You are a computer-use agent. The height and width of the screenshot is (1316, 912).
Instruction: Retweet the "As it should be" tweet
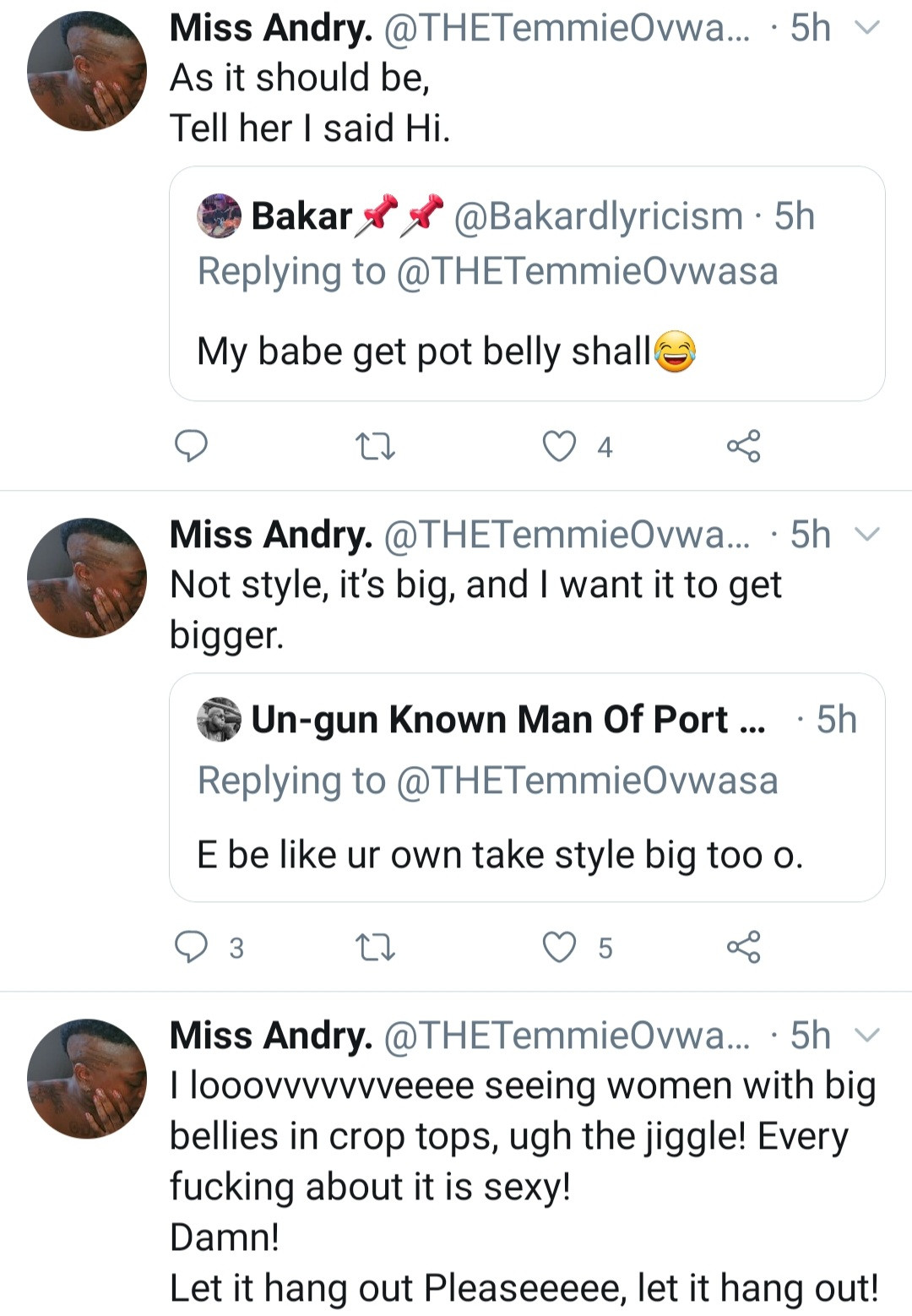click(x=375, y=446)
